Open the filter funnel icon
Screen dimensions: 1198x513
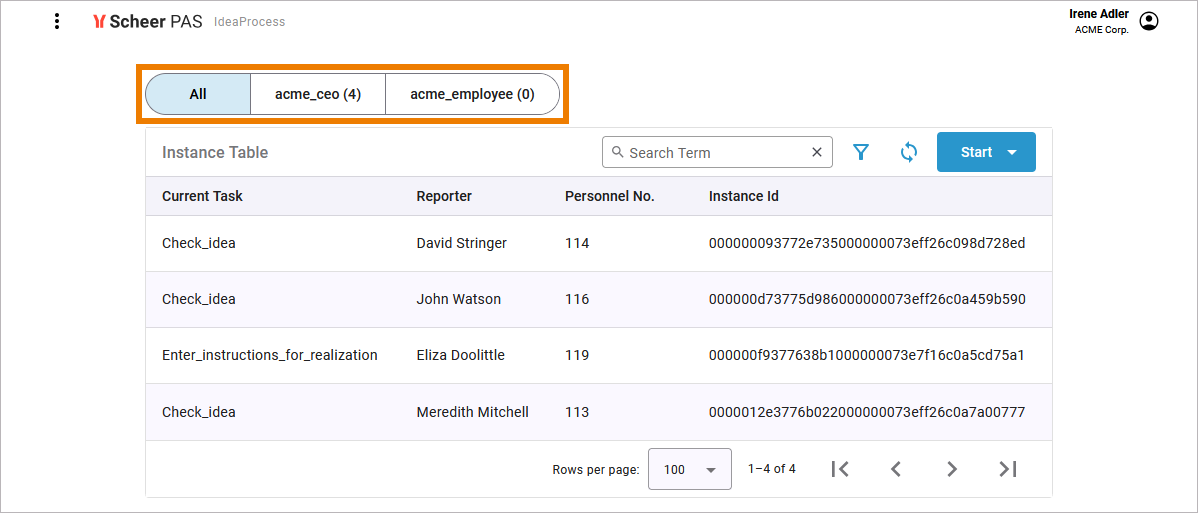860,152
